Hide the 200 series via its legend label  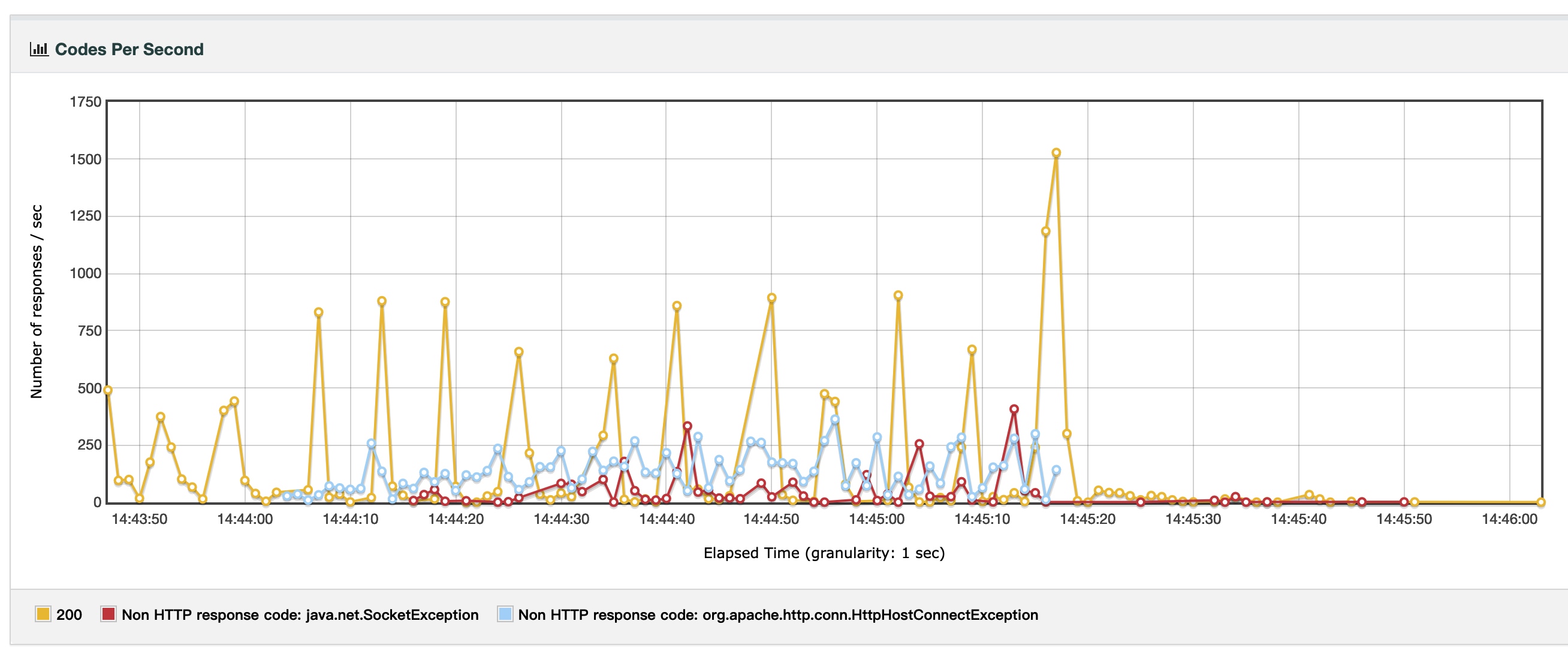click(x=69, y=614)
